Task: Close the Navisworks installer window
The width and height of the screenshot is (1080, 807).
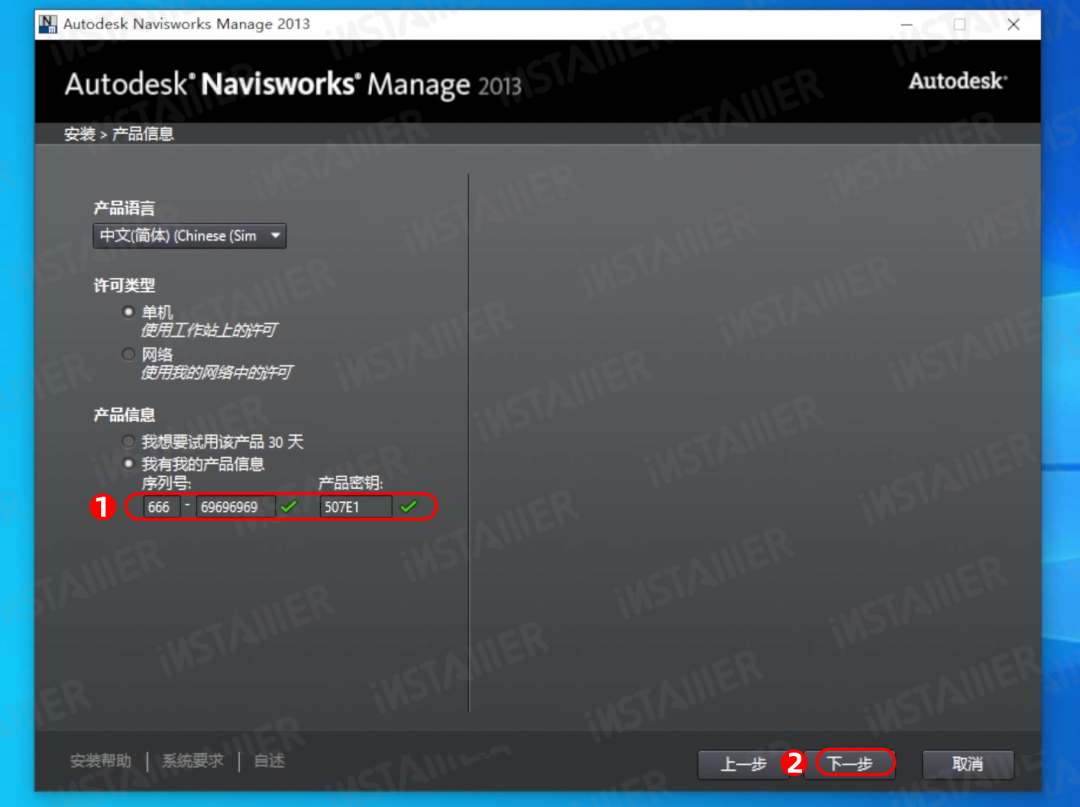Action: pyautogui.click(x=1013, y=24)
